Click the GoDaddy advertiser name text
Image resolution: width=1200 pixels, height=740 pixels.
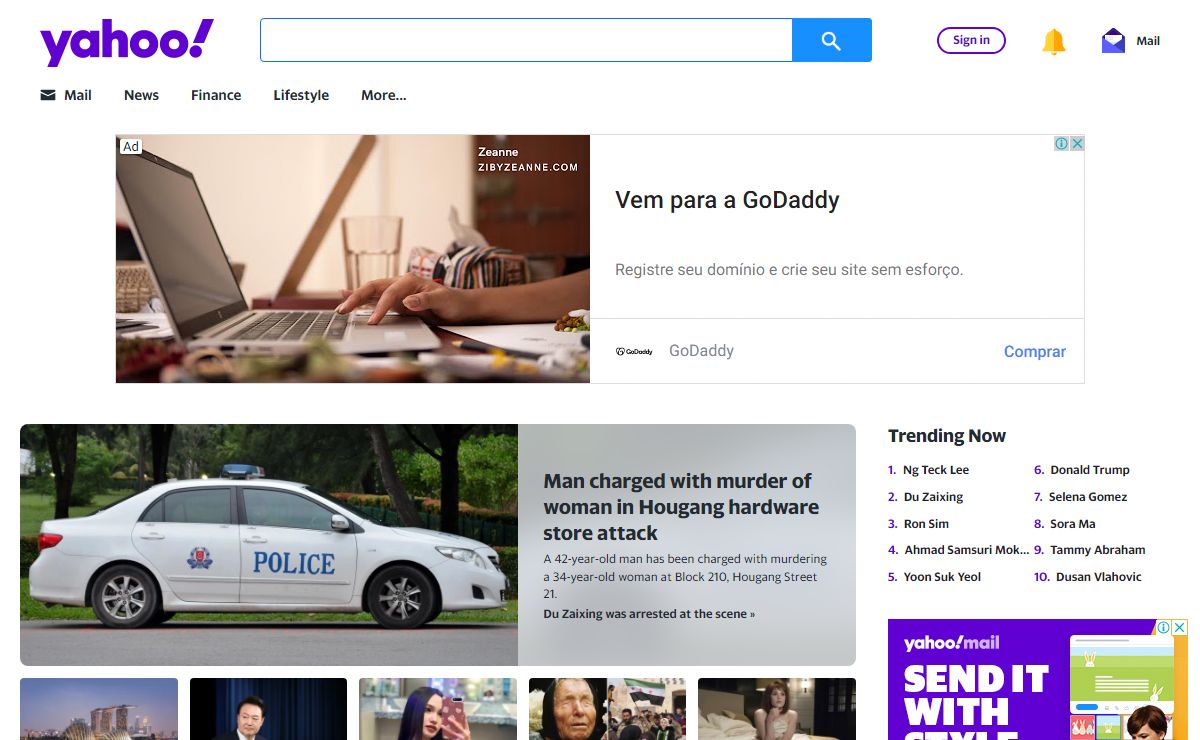[x=701, y=351]
